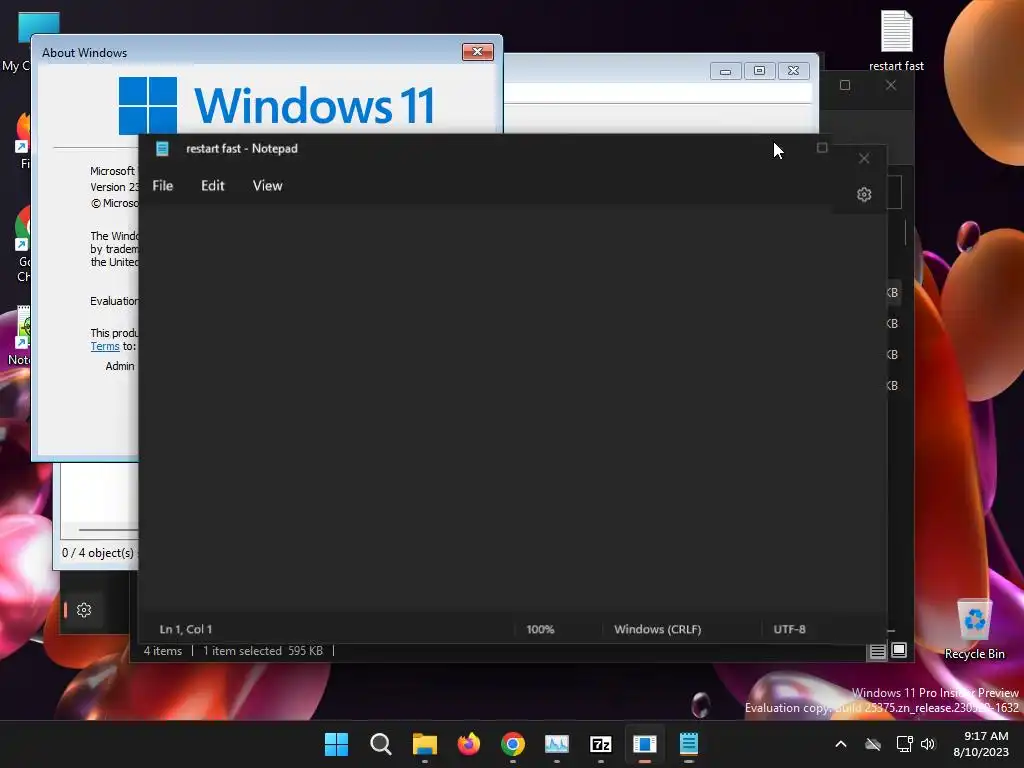Close the About Windows dialog
The width and height of the screenshot is (1024, 768).
coord(477,52)
